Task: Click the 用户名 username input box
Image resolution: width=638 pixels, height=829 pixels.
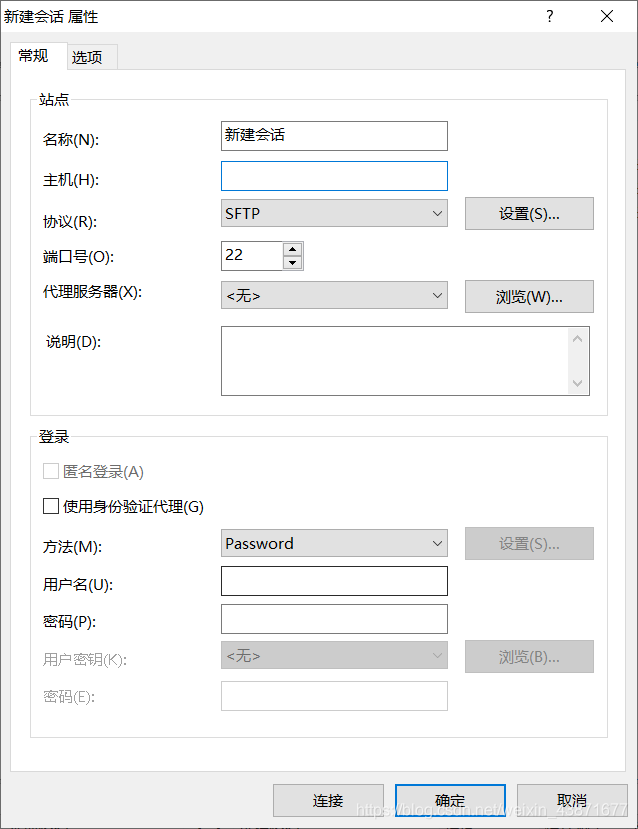Action: [334, 581]
